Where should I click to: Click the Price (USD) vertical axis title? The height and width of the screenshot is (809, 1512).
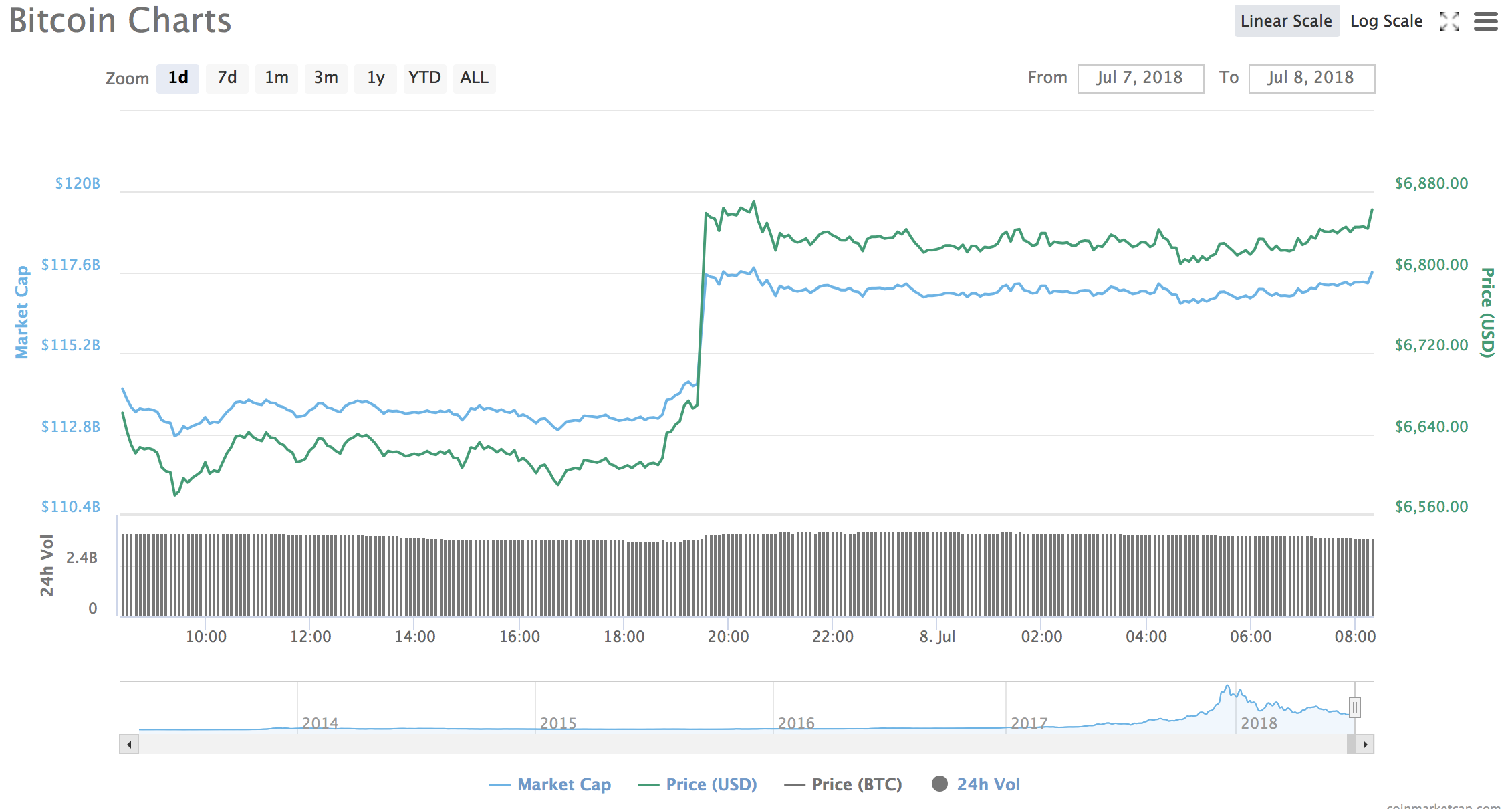pyautogui.click(x=1487, y=312)
